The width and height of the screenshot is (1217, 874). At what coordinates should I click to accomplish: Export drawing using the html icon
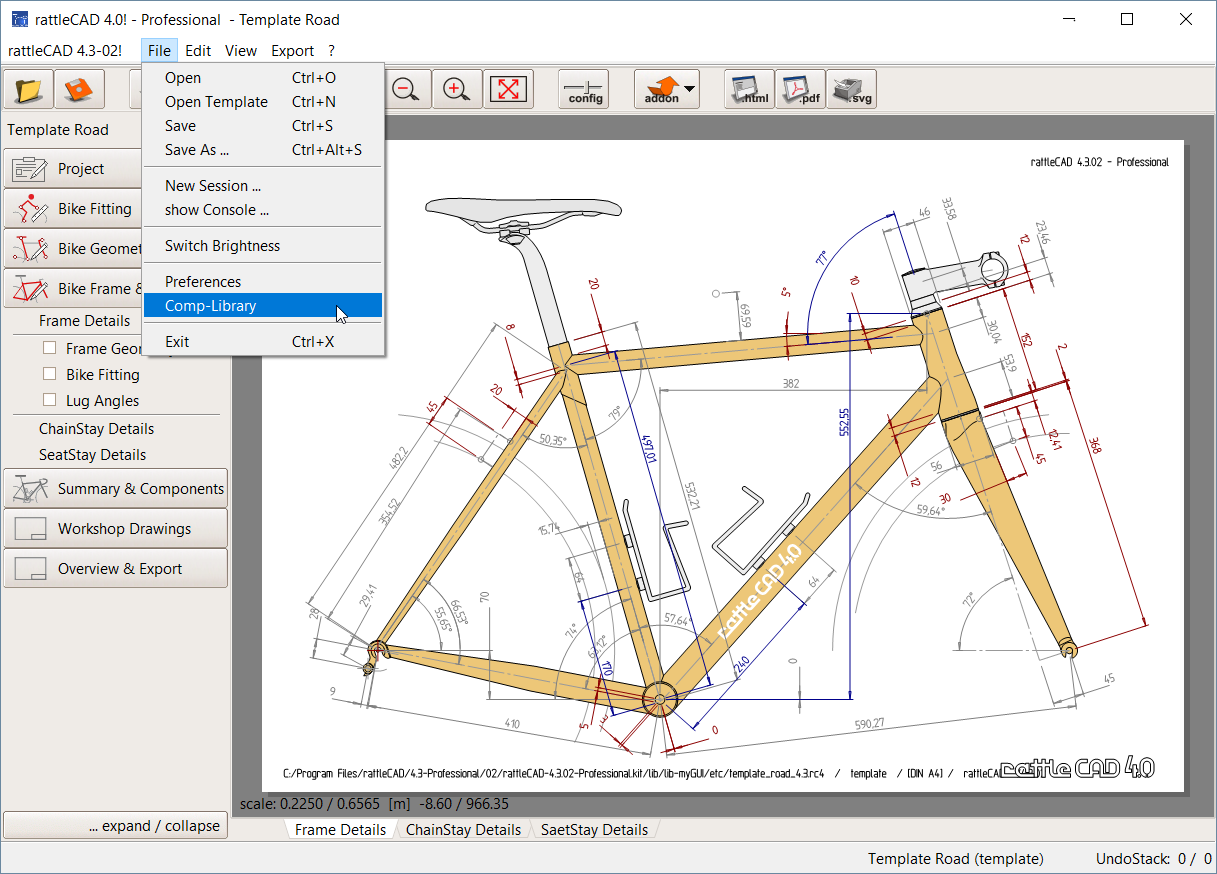click(x=748, y=89)
